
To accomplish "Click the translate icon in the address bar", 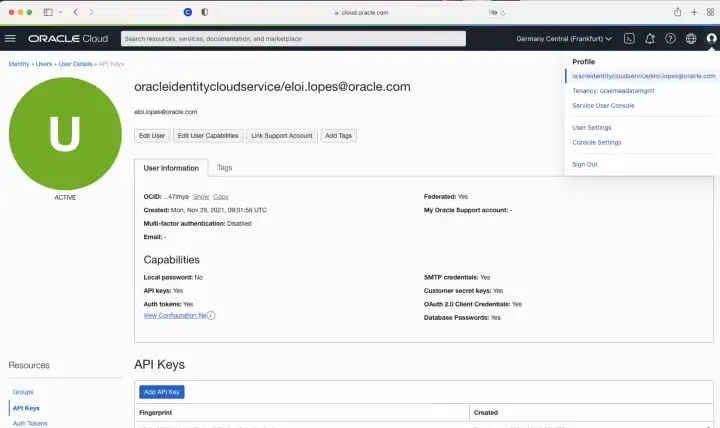I will point(493,13).
